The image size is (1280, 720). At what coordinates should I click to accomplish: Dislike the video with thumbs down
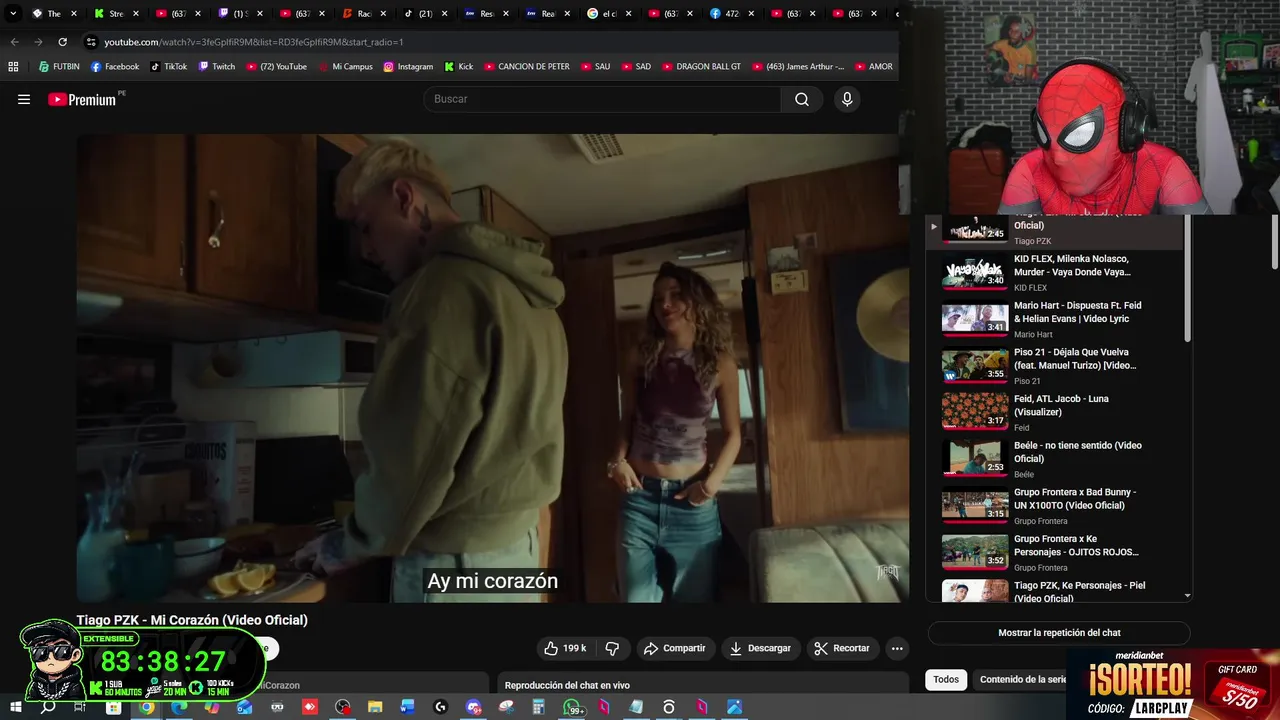[x=612, y=648]
